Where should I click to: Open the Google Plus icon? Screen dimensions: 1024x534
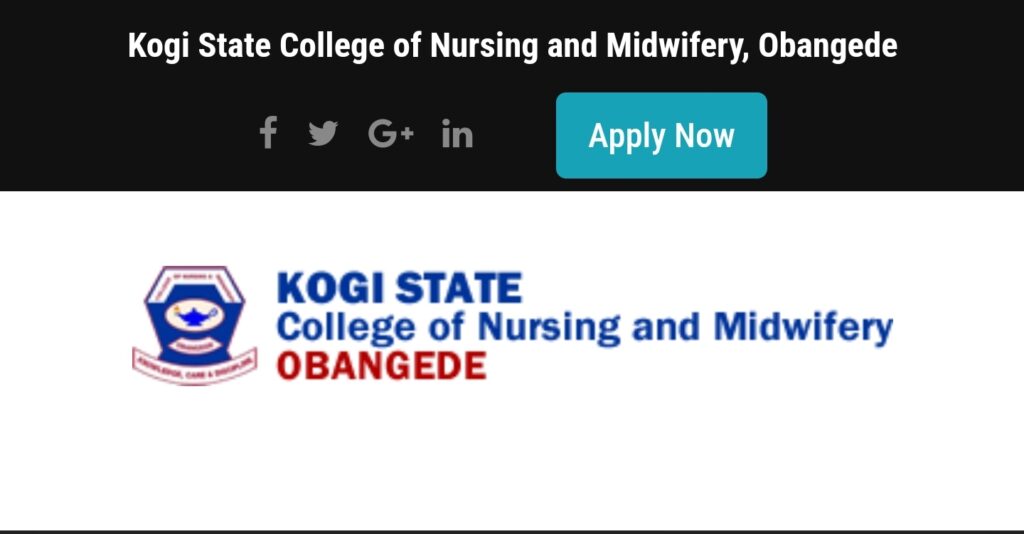point(391,134)
